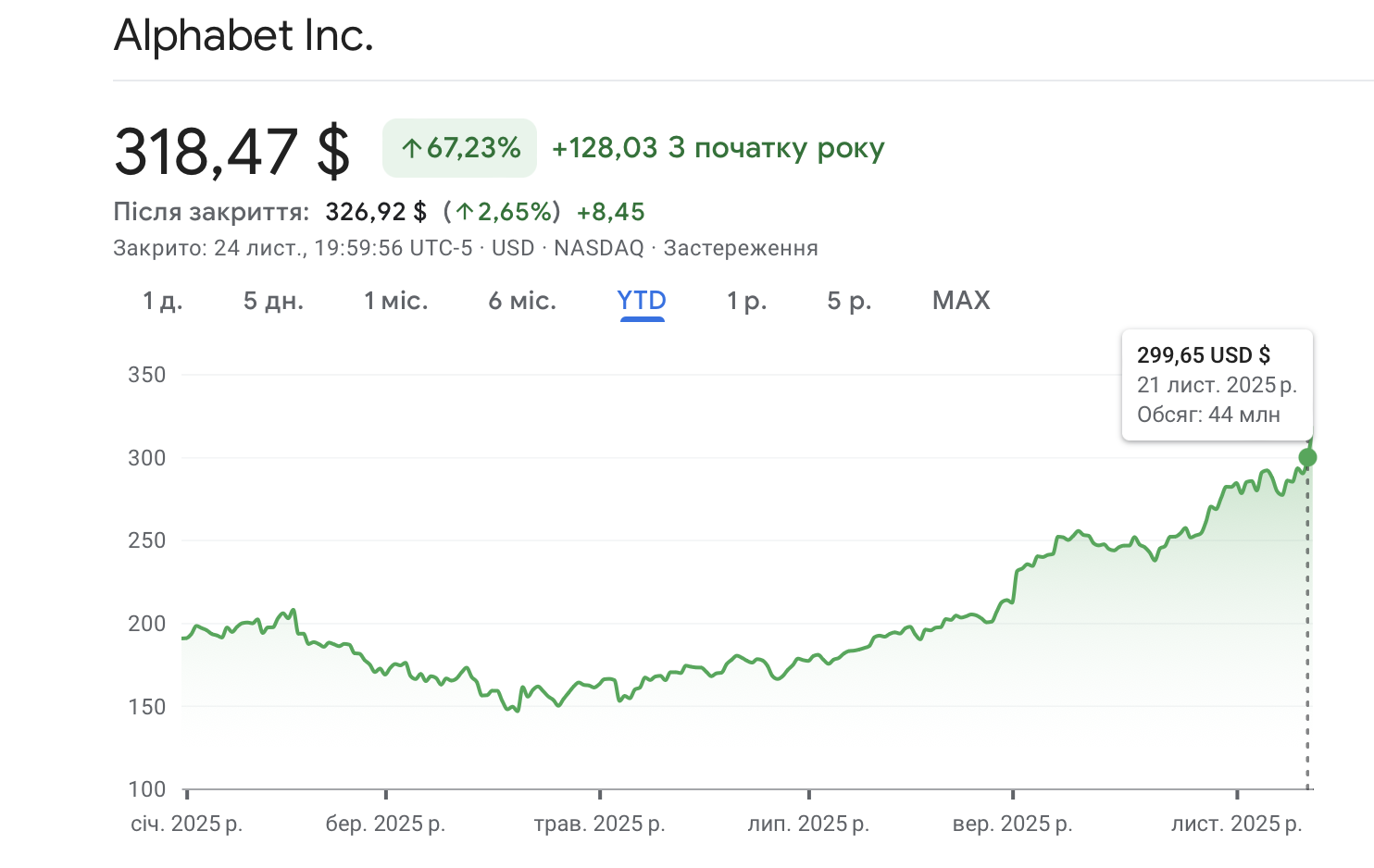
Task: Open the Застереження disclaimer link
Action: point(741,248)
